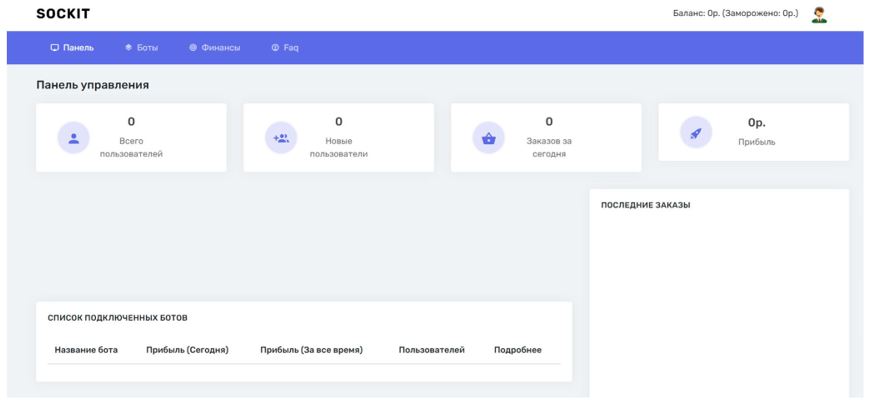Click the Баланс amount text in header
Screen dimensions: 870x403
[x=736, y=15]
